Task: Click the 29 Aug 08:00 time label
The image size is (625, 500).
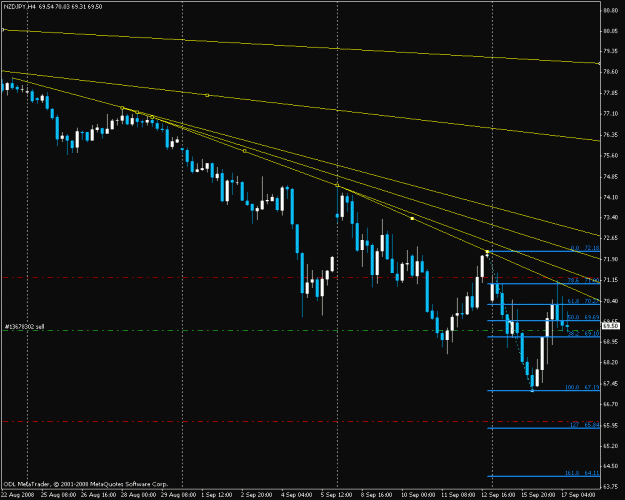Action: pos(178,495)
